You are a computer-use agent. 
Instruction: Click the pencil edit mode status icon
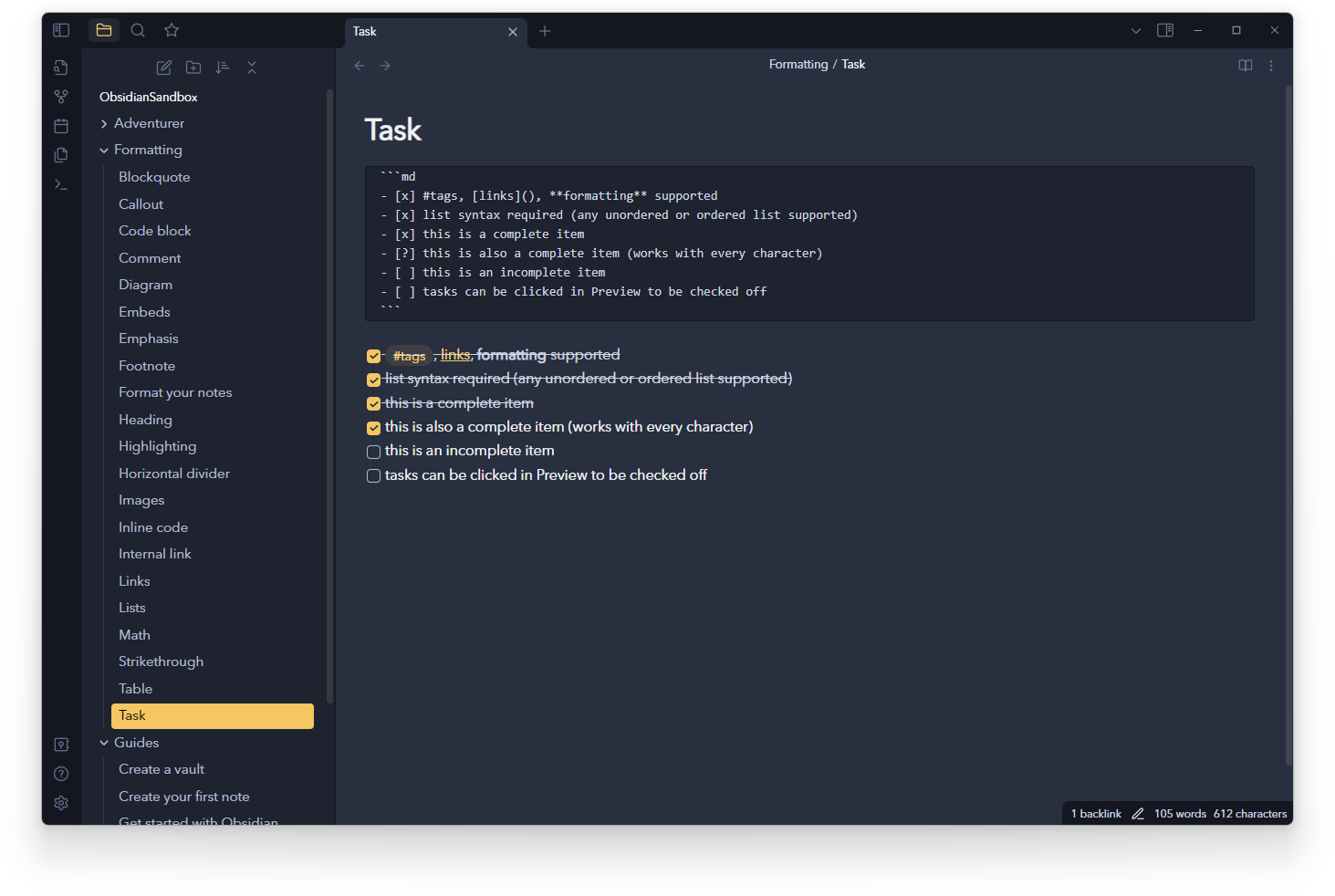click(1138, 814)
